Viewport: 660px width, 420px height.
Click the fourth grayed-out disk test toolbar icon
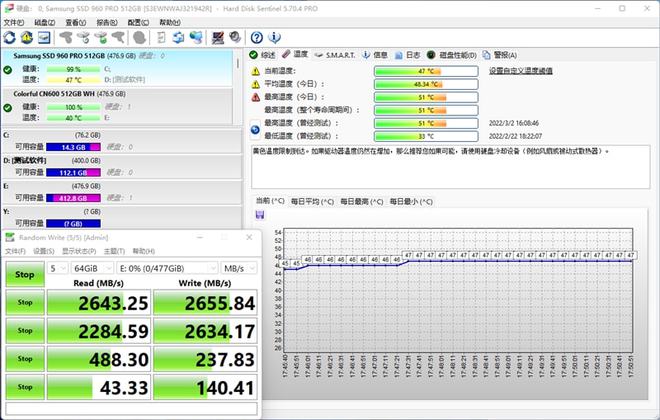(x=118, y=37)
